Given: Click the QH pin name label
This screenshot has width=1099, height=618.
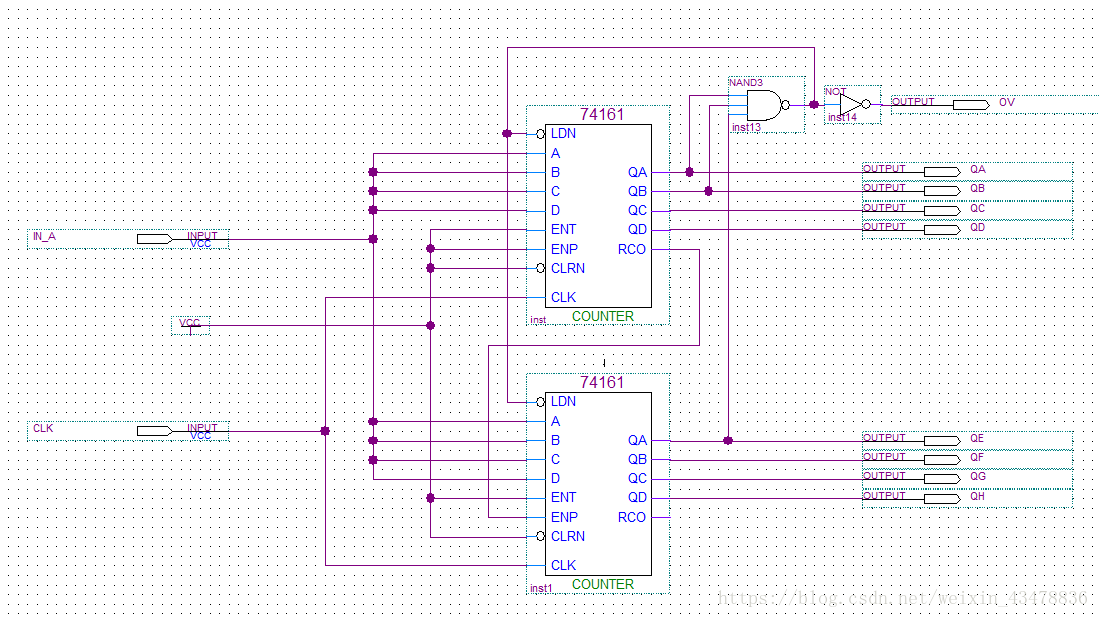Looking at the screenshot, I should click(977, 496).
